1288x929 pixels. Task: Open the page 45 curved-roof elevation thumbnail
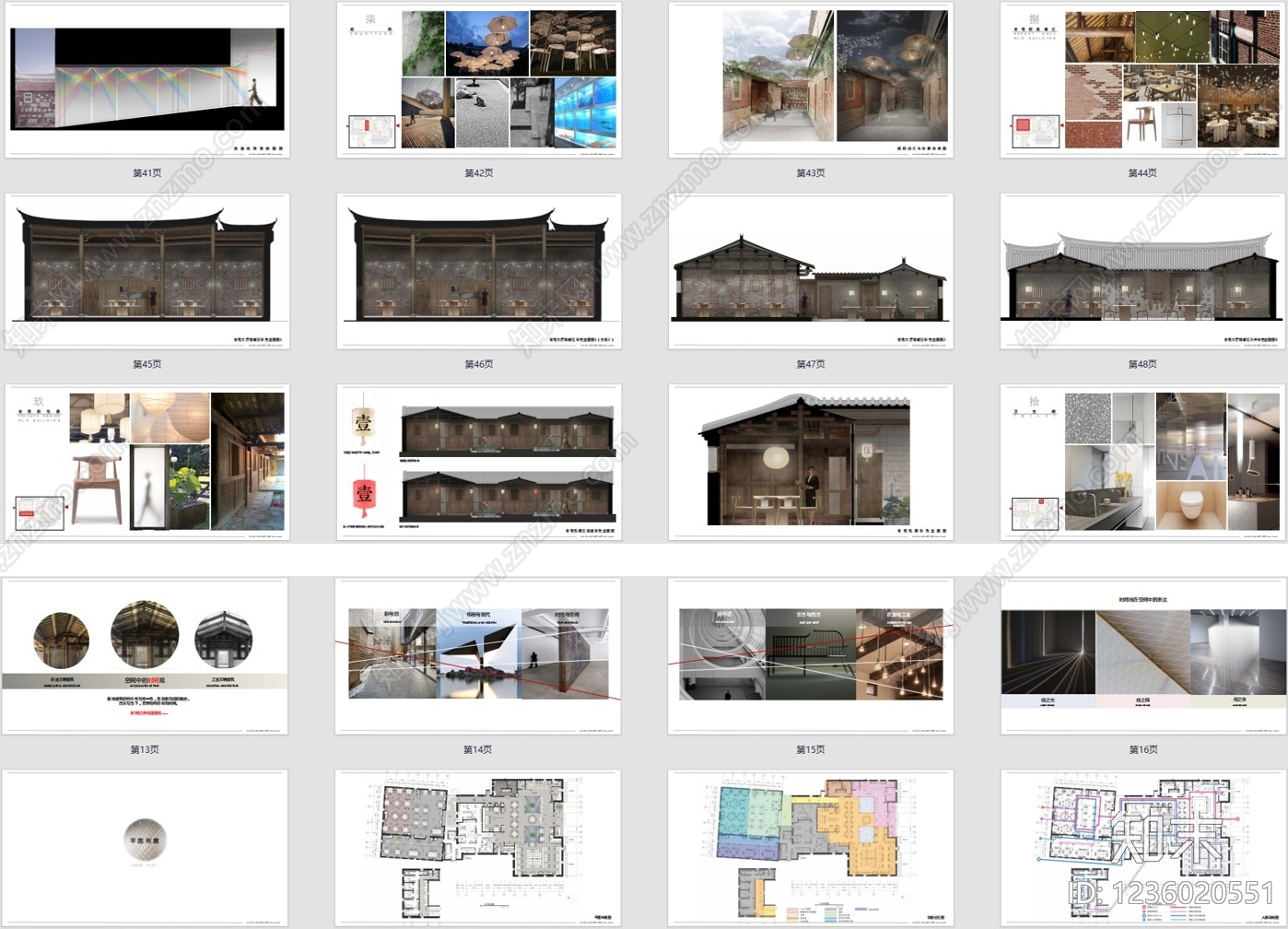click(147, 271)
